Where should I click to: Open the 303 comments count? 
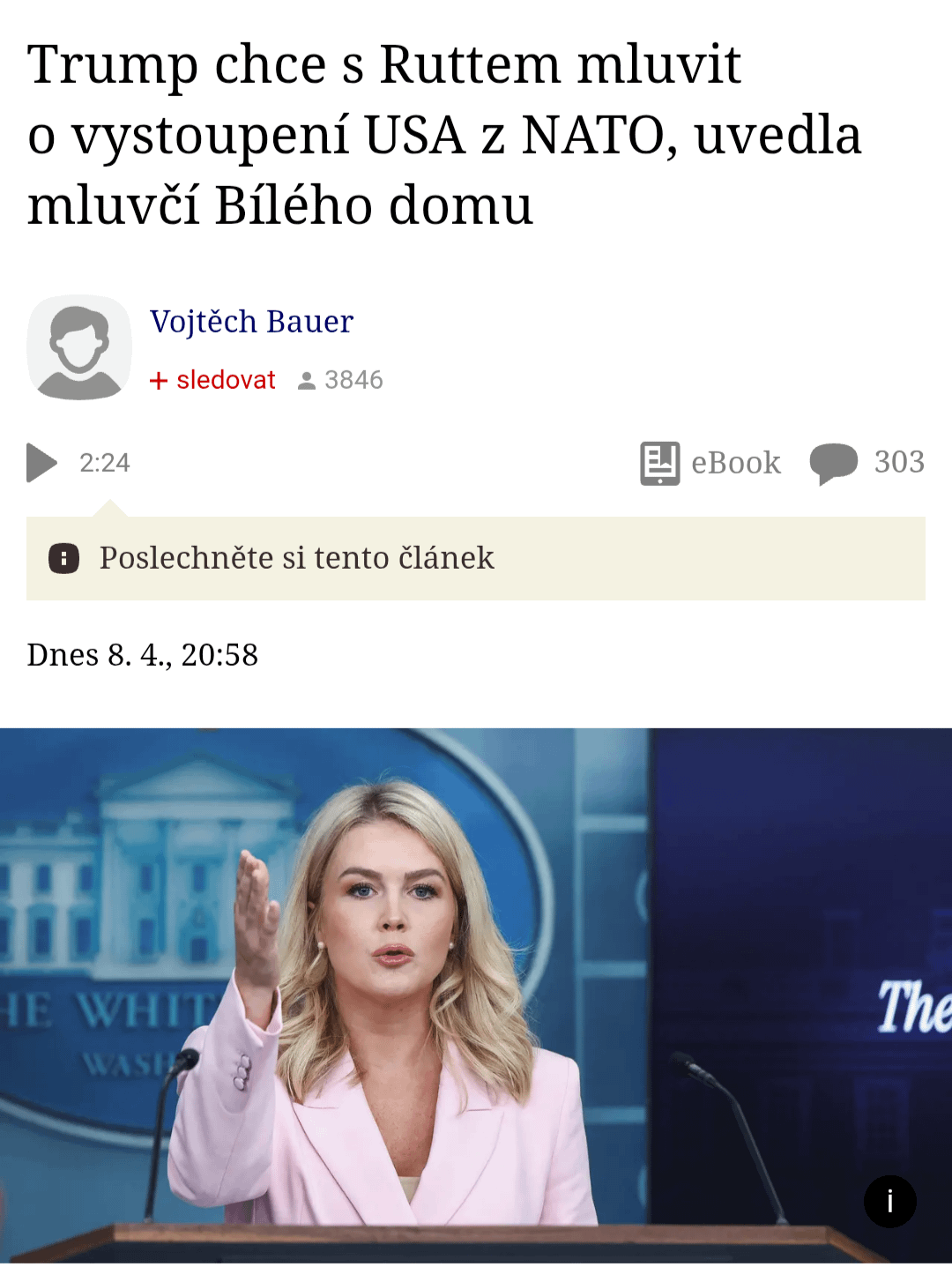pos(899,462)
